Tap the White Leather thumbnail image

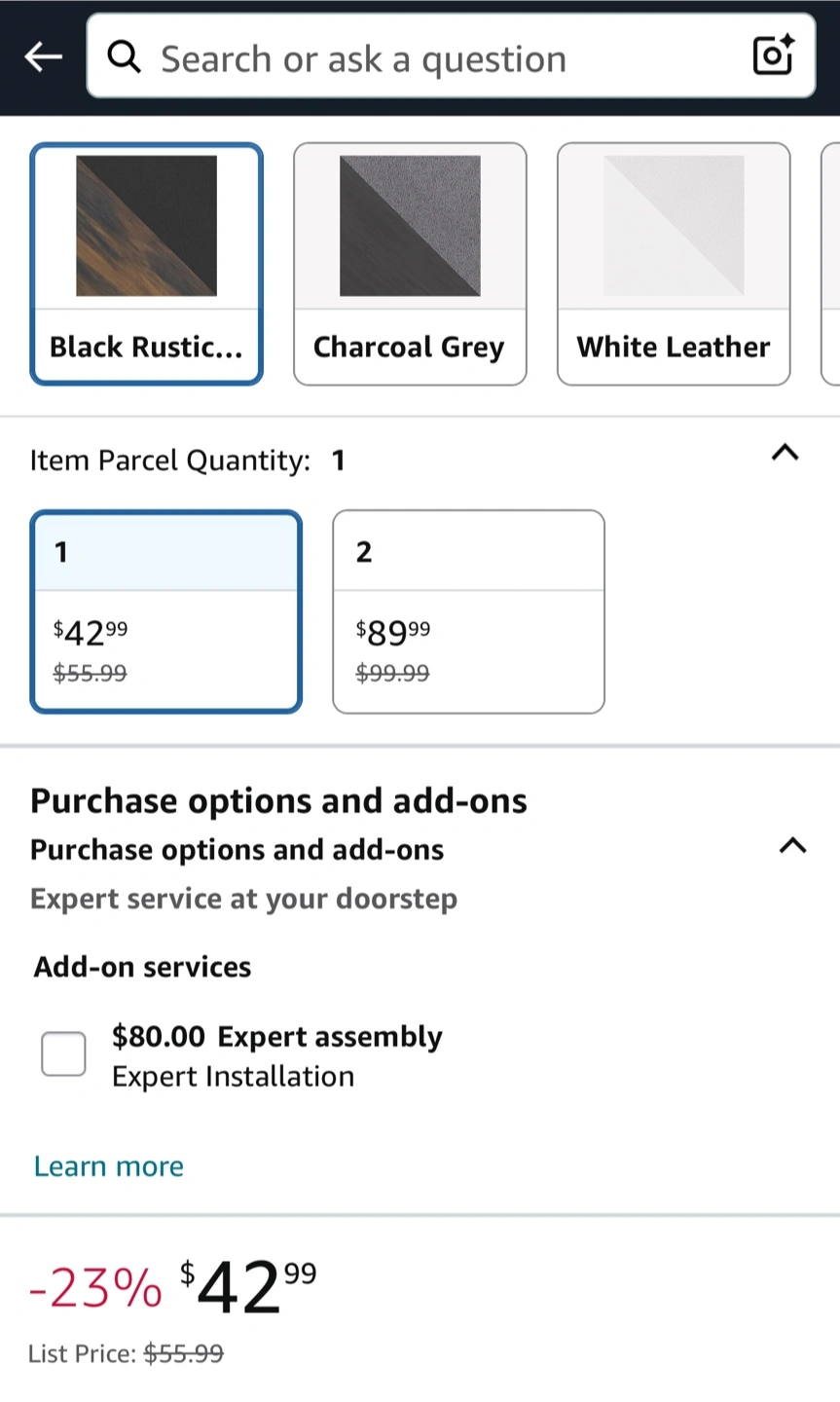click(x=674, y=226)
